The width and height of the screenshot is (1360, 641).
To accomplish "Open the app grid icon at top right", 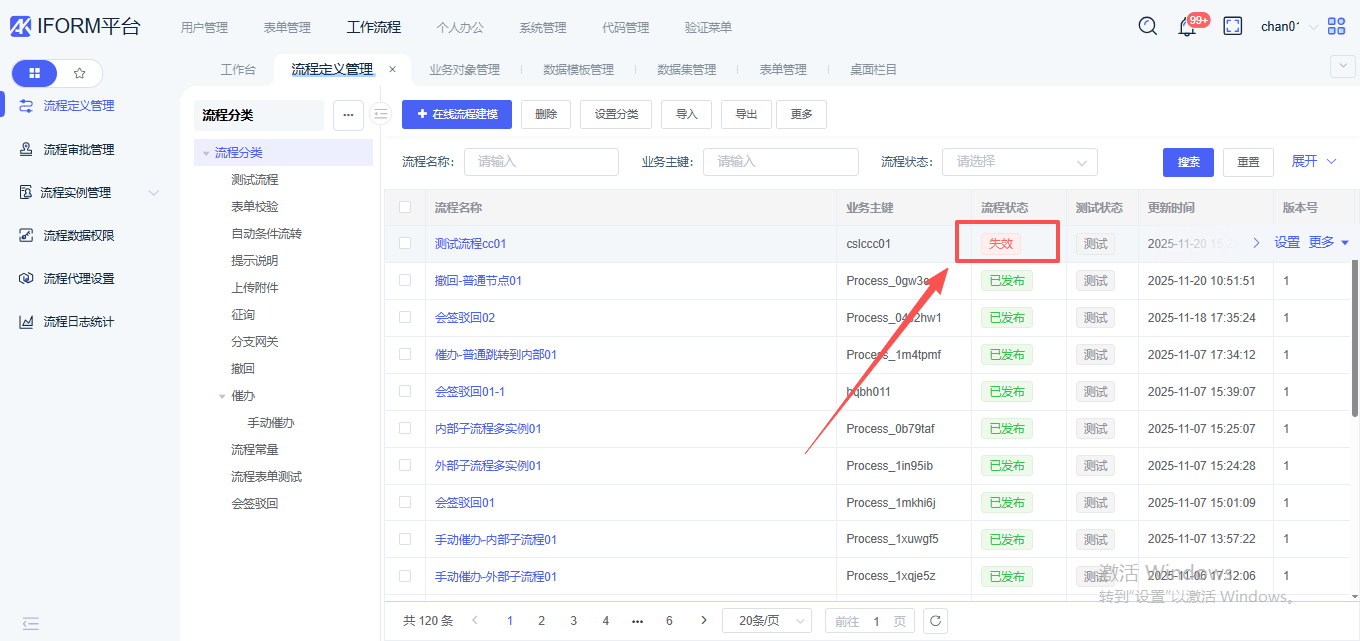I will (x=1337, y=27).
